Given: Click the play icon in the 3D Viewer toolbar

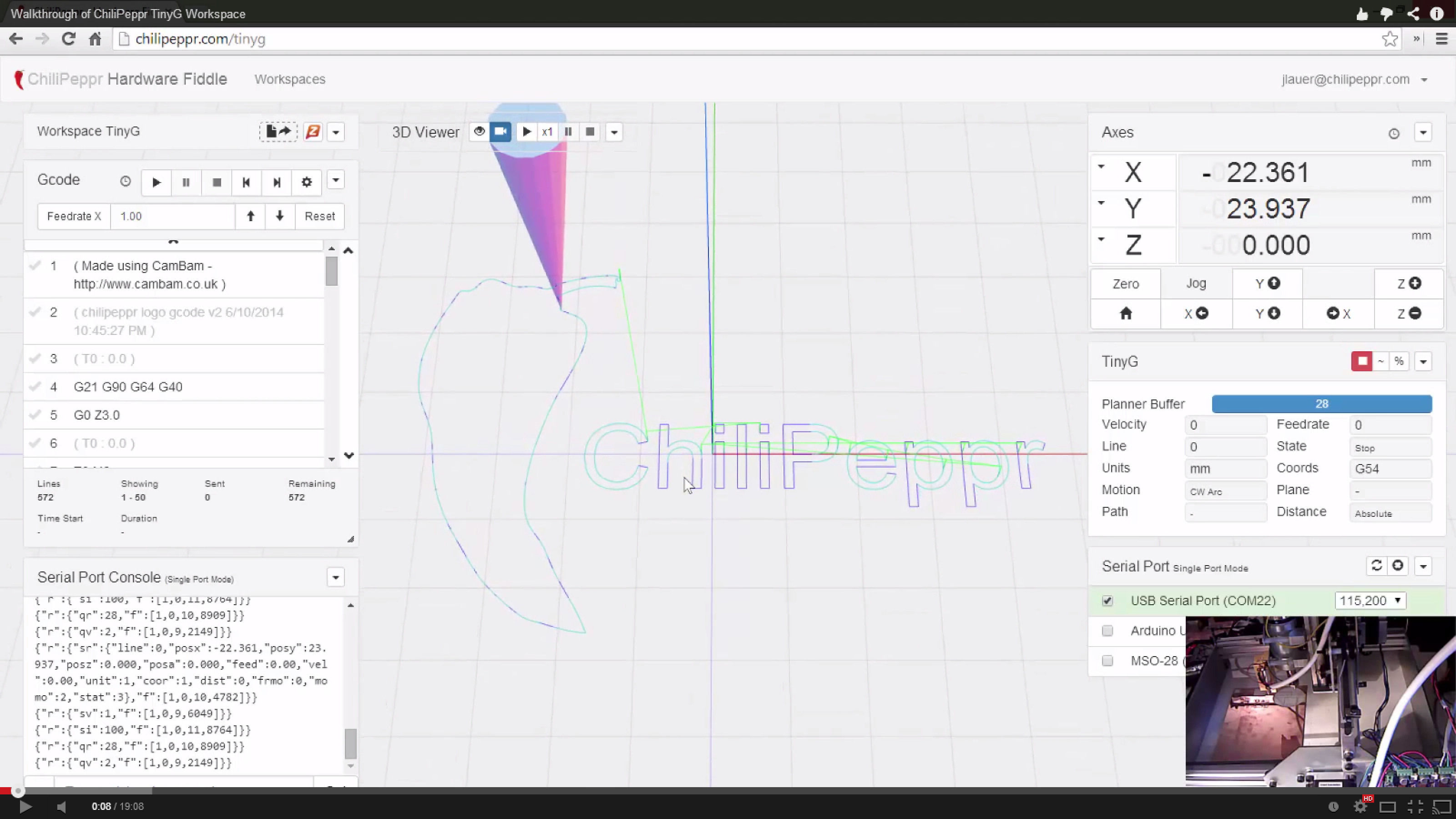Looking at the screenshot, I should pos(526,131).
